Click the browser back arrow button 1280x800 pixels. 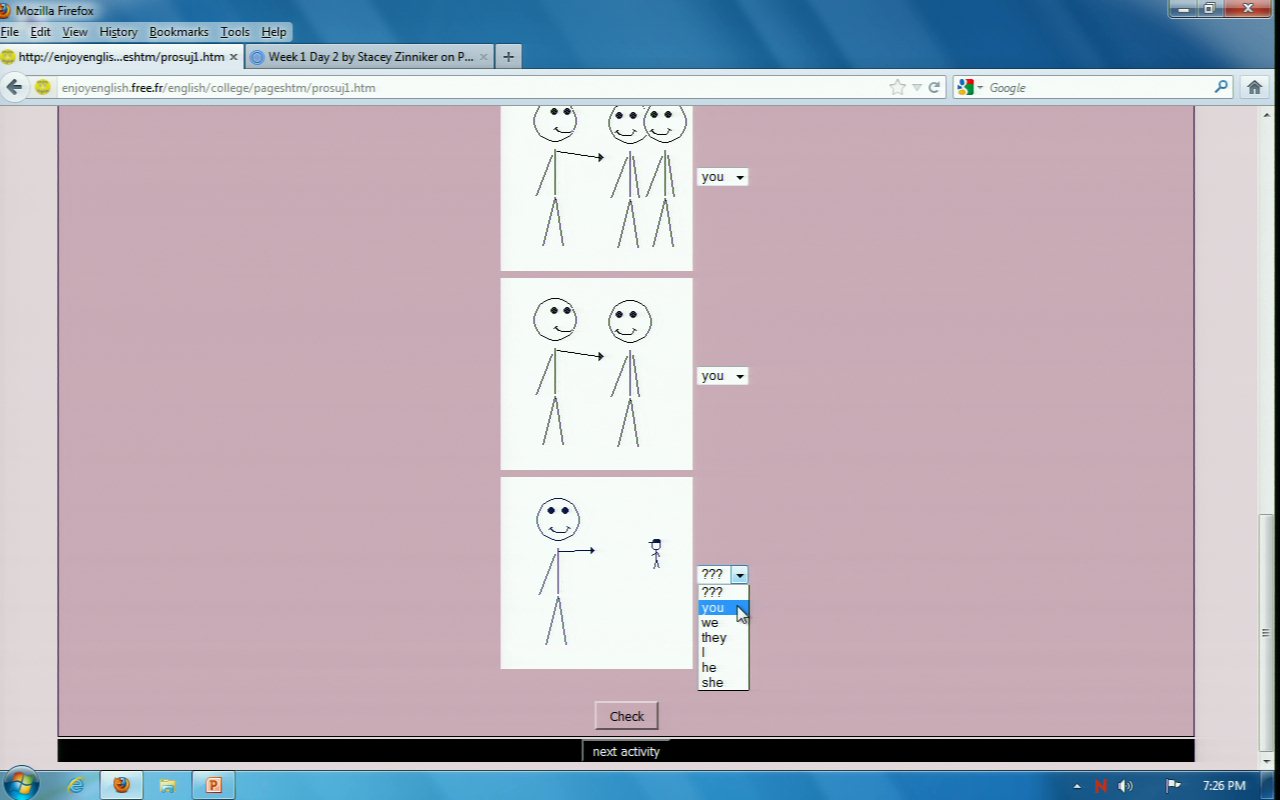[14, 87]
